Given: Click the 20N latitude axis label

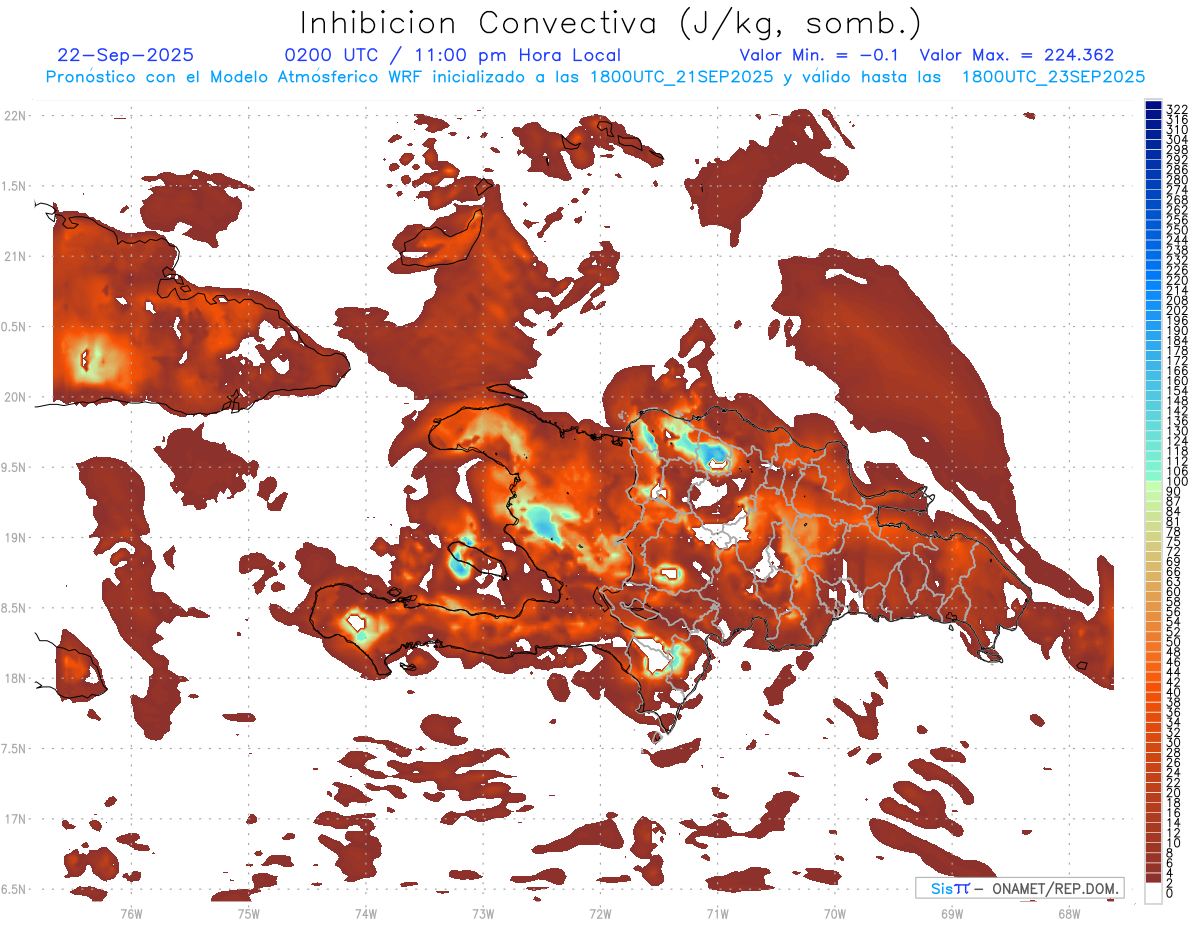Looking at the screenshot, I should tap(16, 397).
